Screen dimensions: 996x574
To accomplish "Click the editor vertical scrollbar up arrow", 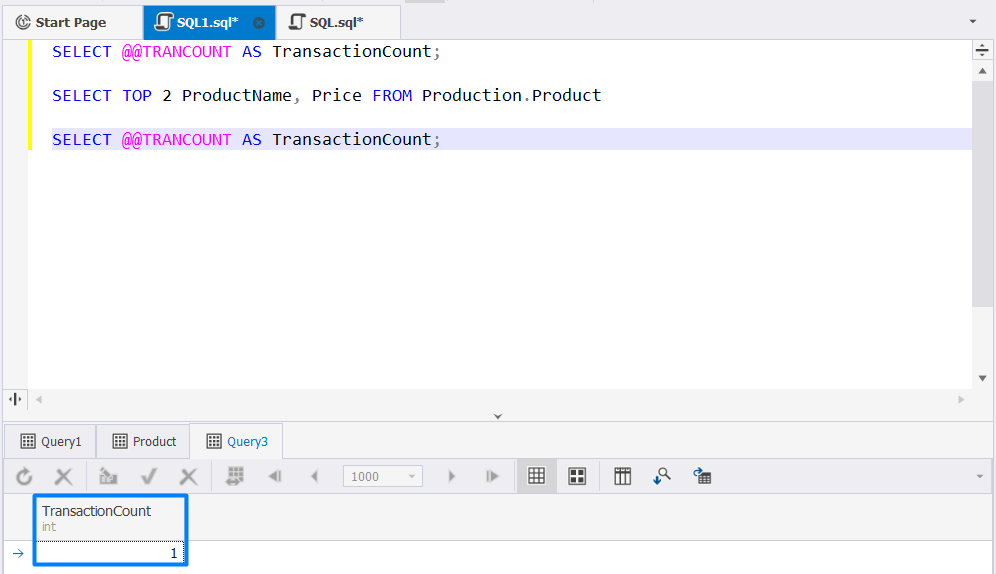I will tap(982, 71).
